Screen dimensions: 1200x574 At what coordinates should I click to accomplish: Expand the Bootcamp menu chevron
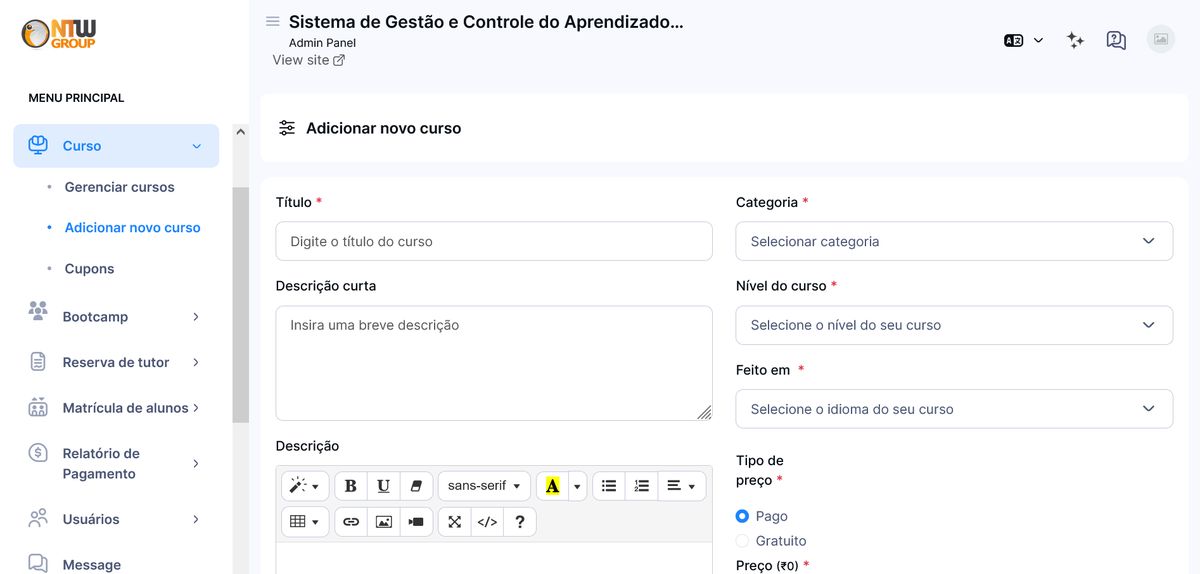[x=196, y=317]
